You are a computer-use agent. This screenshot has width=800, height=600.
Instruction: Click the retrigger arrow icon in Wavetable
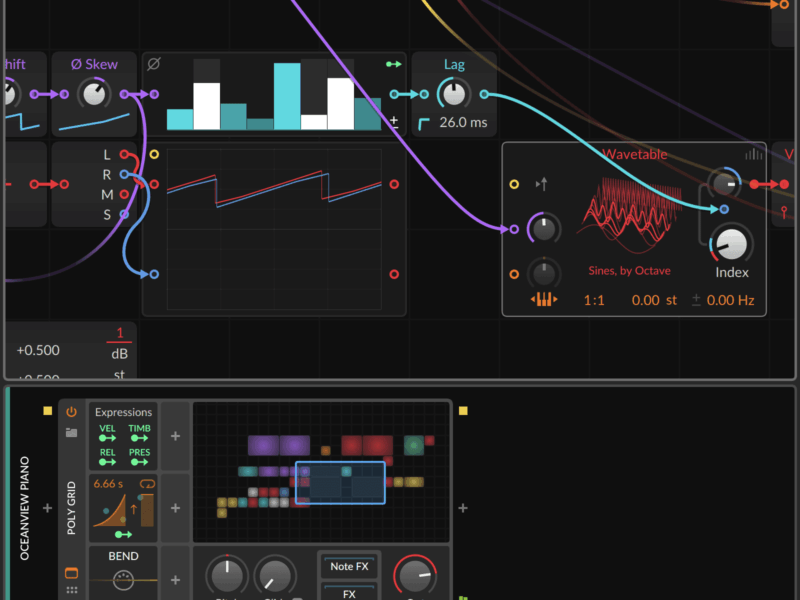542,184
